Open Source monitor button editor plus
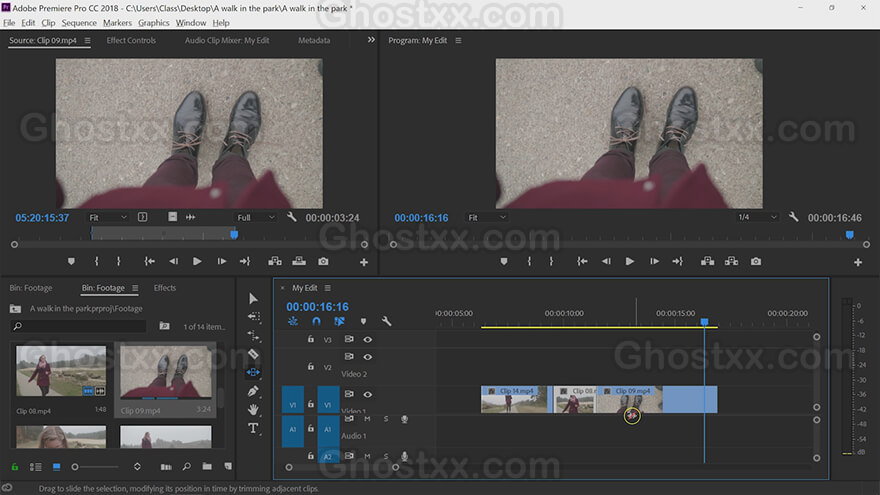880x495 pixels. pyautogui.click(x=364, y=262)
